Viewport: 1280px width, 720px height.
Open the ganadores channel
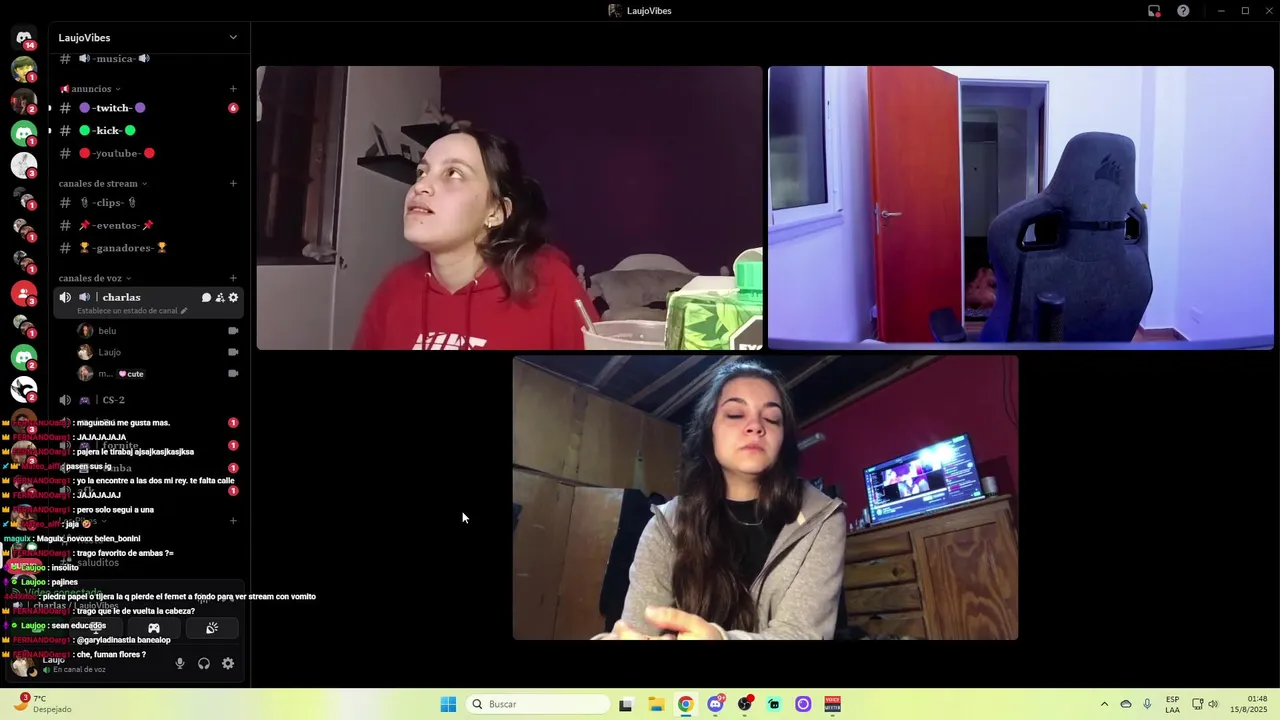149,248
